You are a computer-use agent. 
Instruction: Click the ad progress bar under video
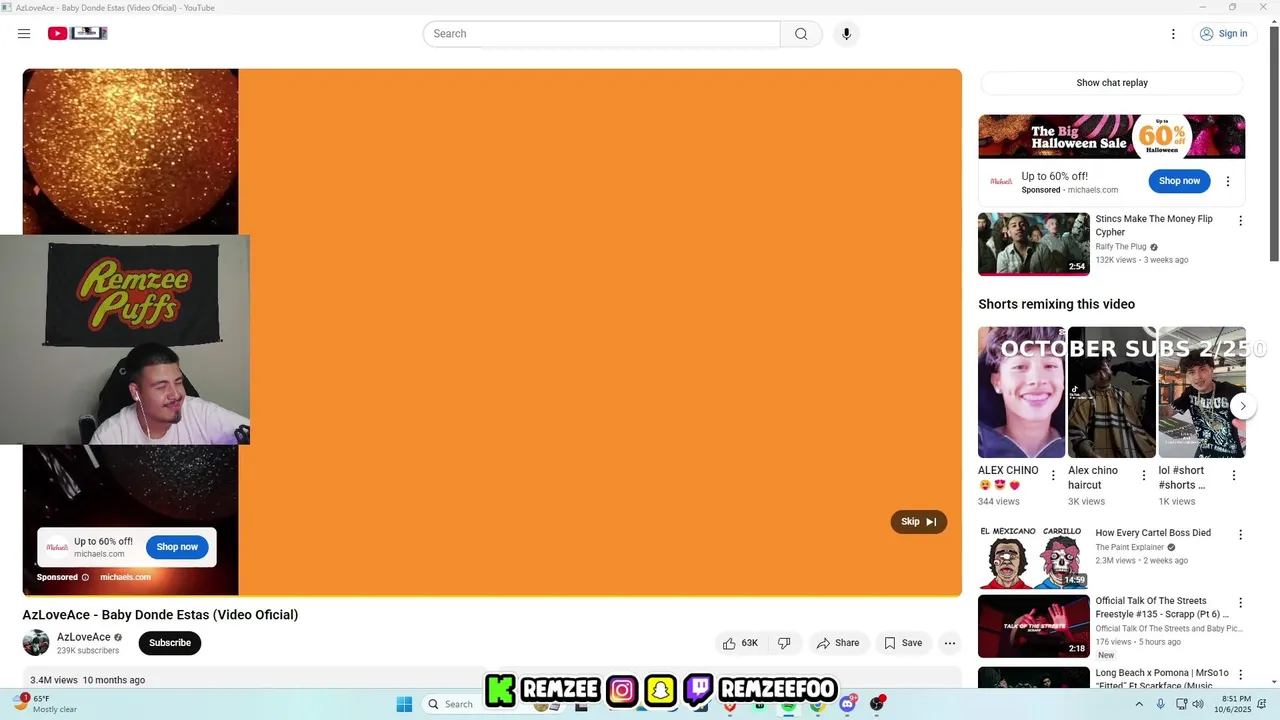492,596
